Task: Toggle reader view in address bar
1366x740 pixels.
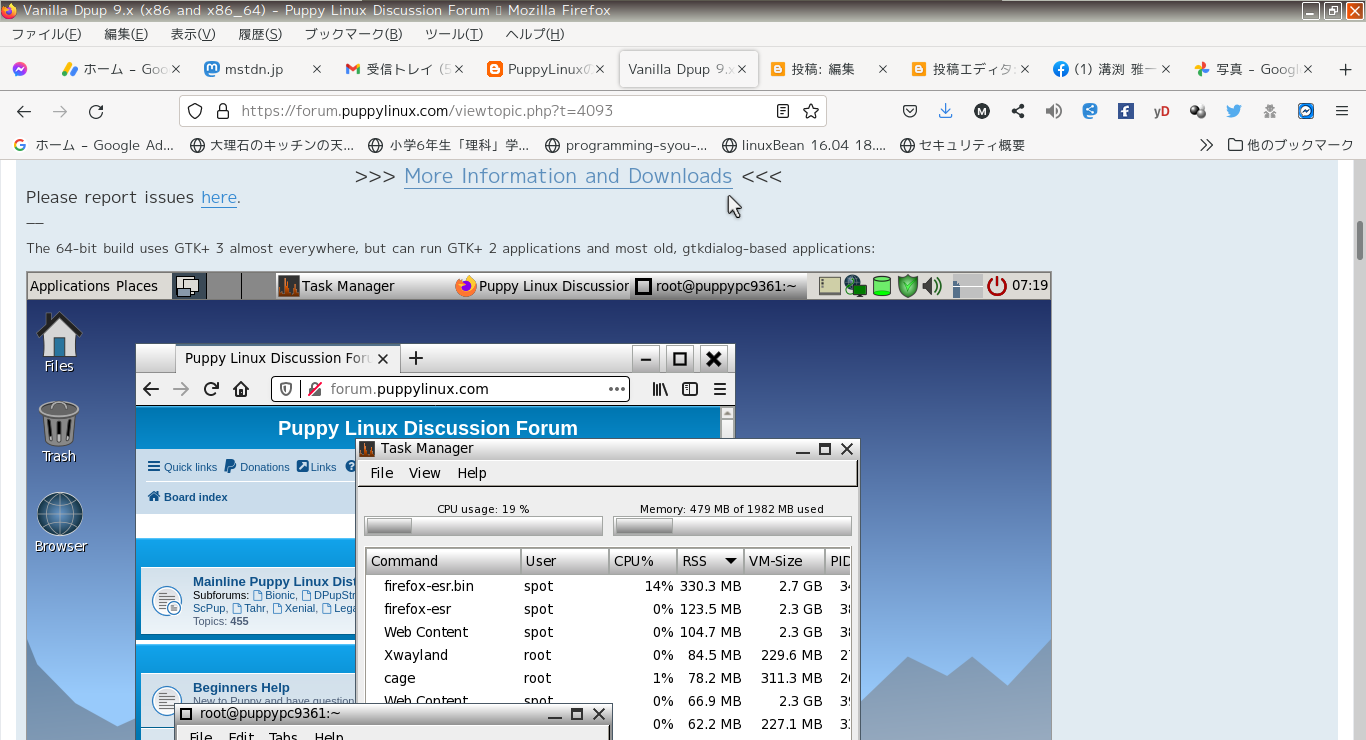Action: click(x=783, y=111)
